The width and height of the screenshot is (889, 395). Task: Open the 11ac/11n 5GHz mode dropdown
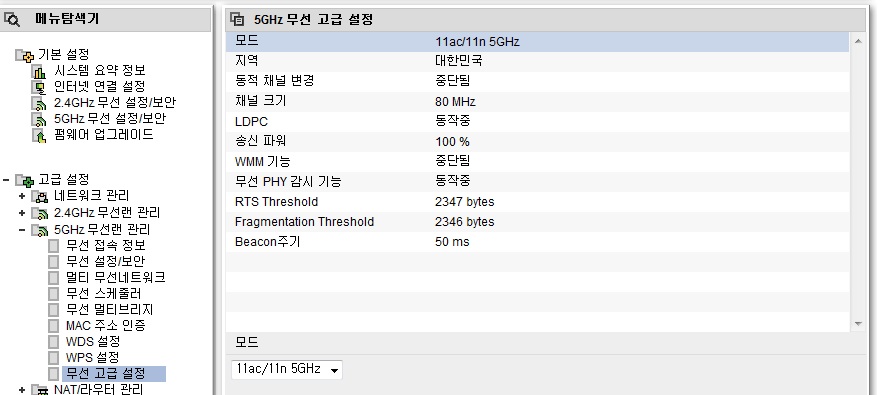(287, 369)
